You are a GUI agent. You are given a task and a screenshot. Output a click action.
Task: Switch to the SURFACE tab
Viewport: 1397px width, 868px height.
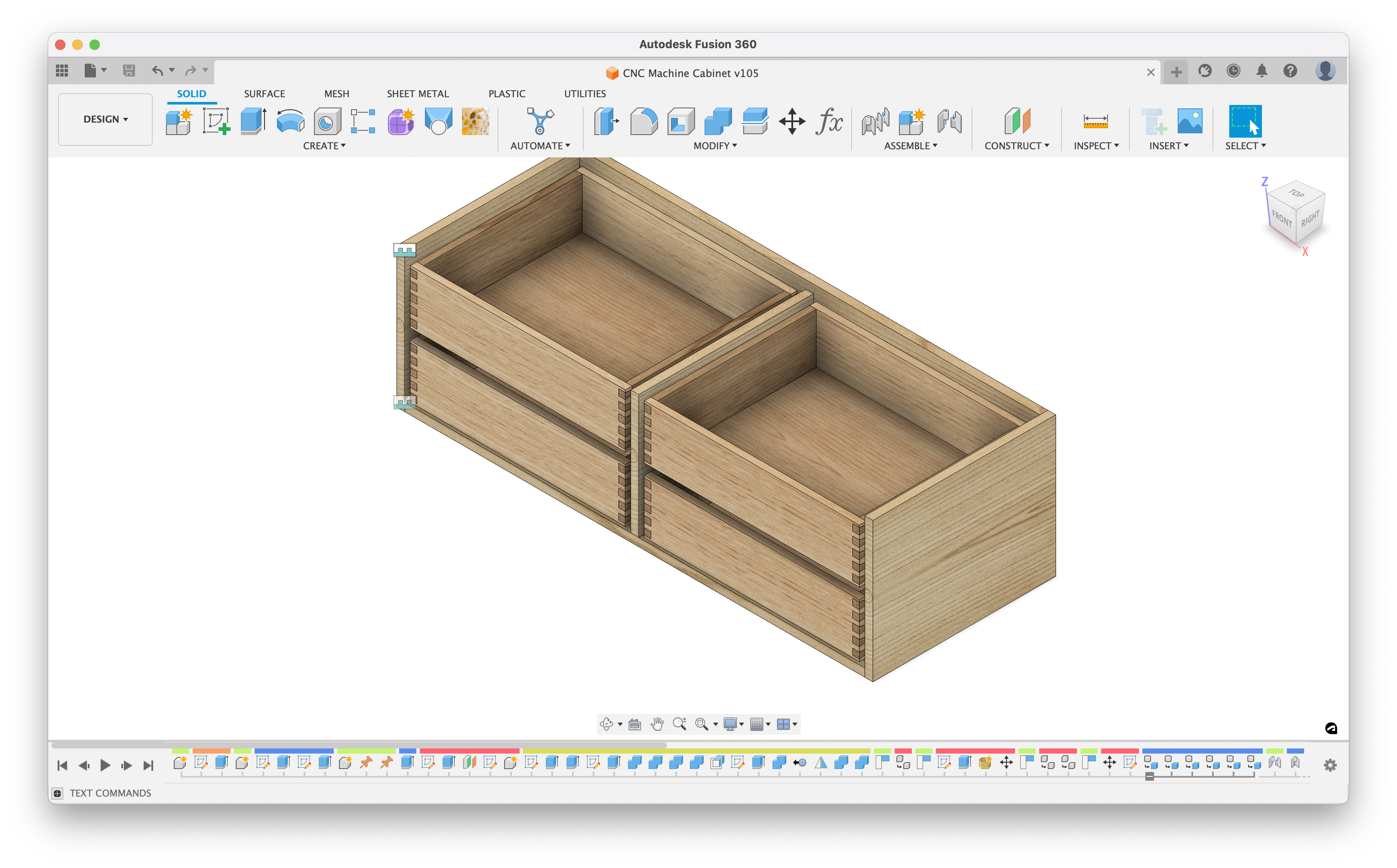[264, 94]
